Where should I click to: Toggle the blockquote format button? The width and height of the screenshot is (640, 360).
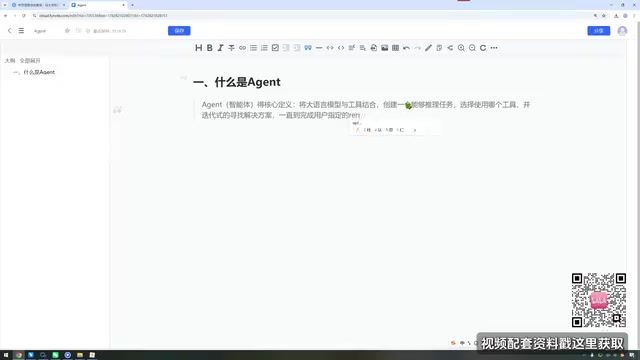(308, 48)
